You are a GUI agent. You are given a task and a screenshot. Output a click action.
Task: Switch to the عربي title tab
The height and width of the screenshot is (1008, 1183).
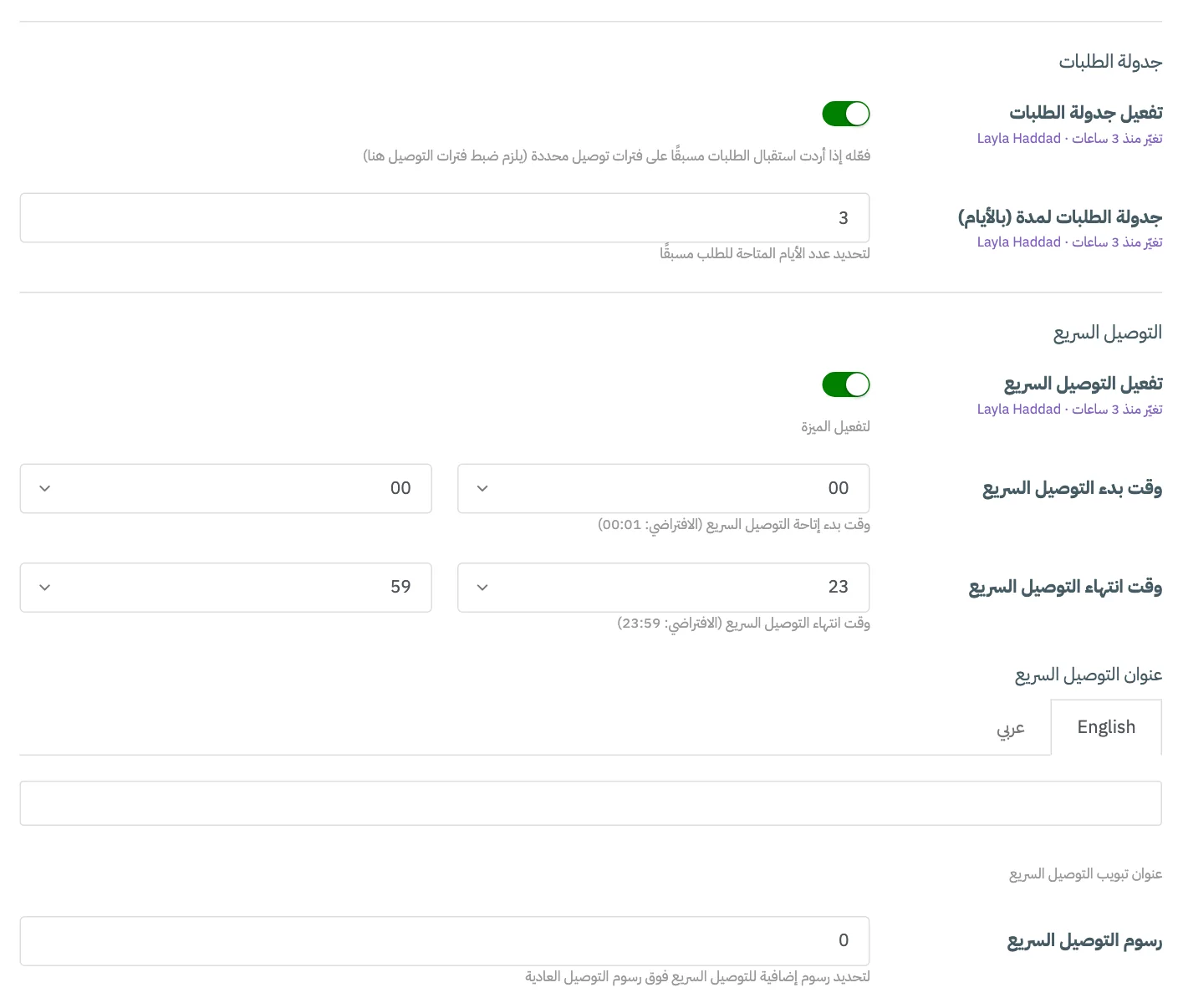pyautogui.click(x=1011, y=727)
